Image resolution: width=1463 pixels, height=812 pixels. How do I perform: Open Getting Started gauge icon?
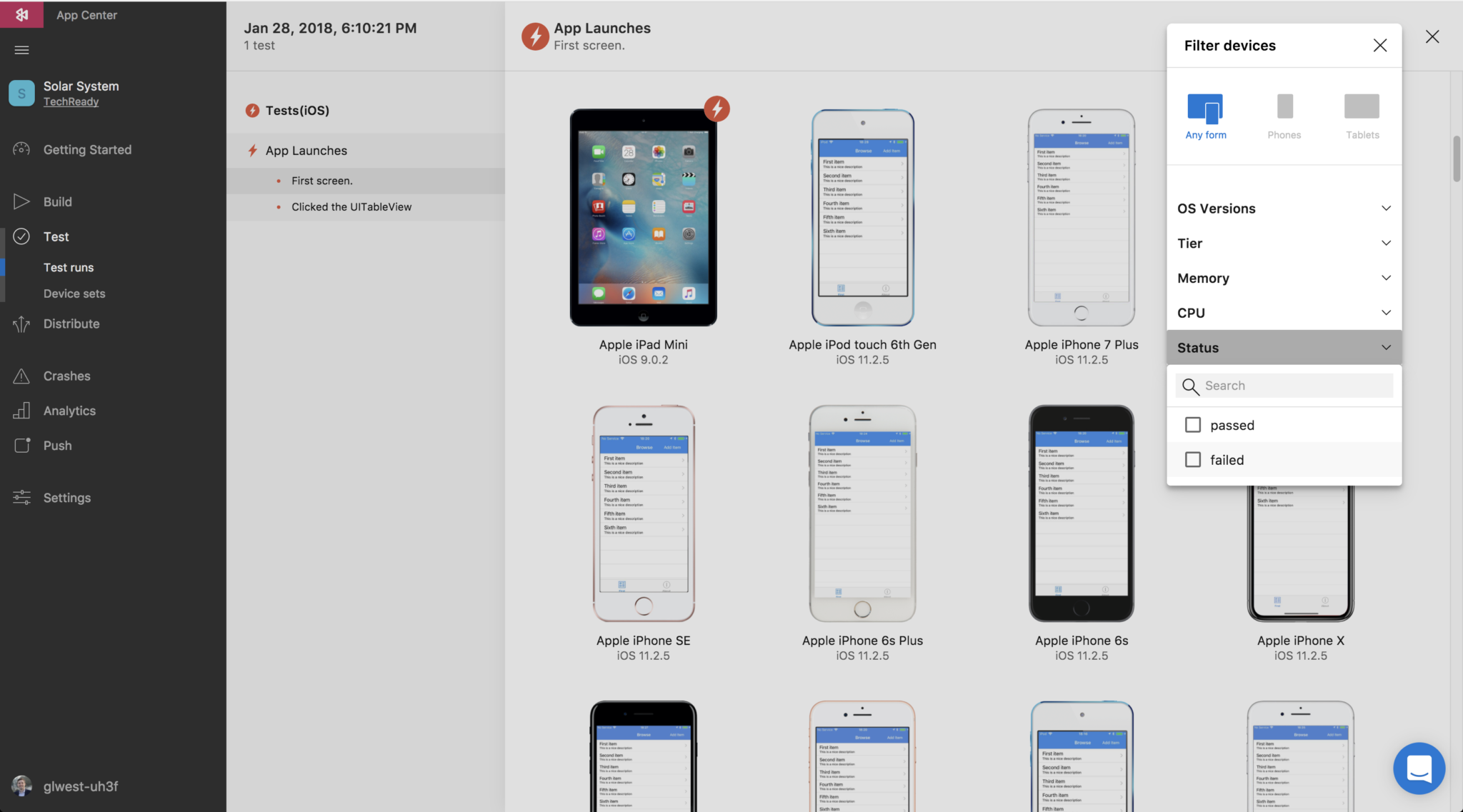21,149
